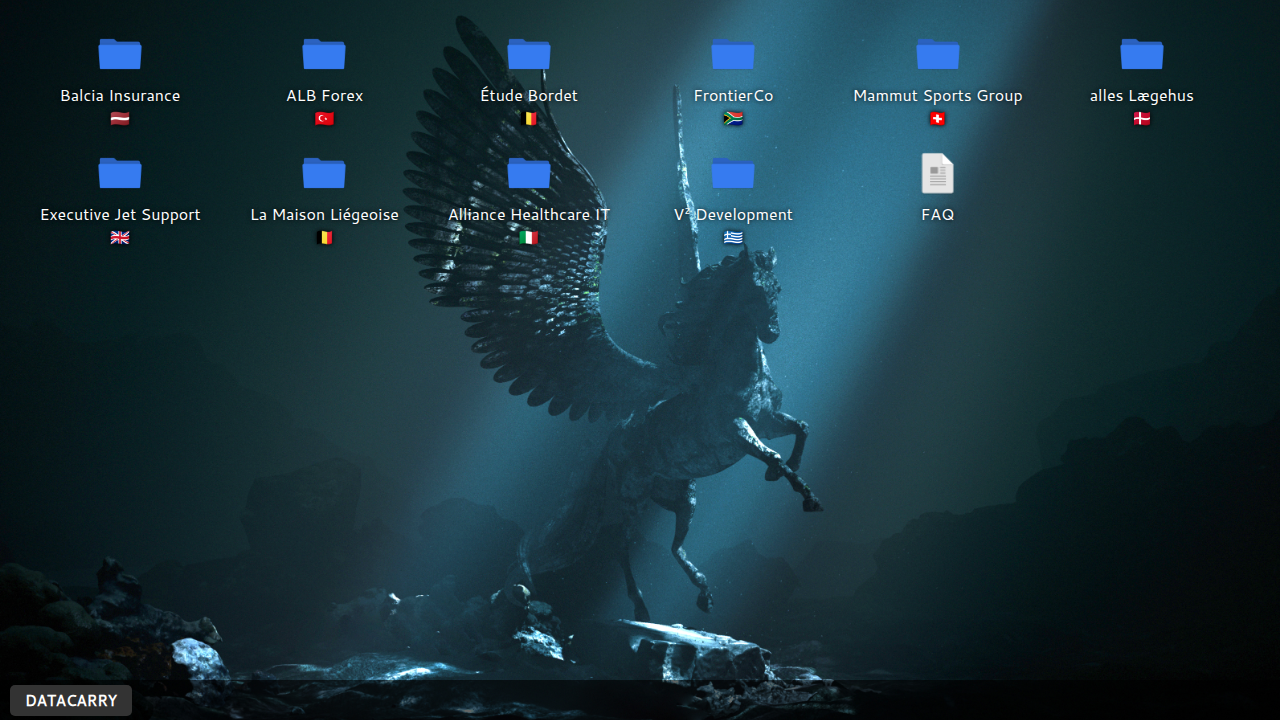
Task: Click the Greek flag under V² Development
Action: coord(733,238)
